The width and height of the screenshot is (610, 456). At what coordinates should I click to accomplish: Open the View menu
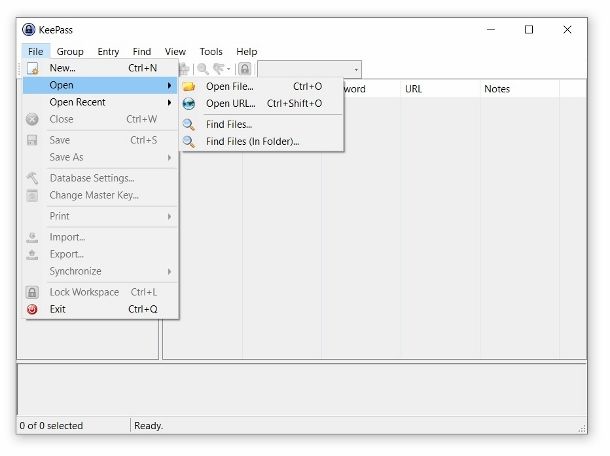175,52
